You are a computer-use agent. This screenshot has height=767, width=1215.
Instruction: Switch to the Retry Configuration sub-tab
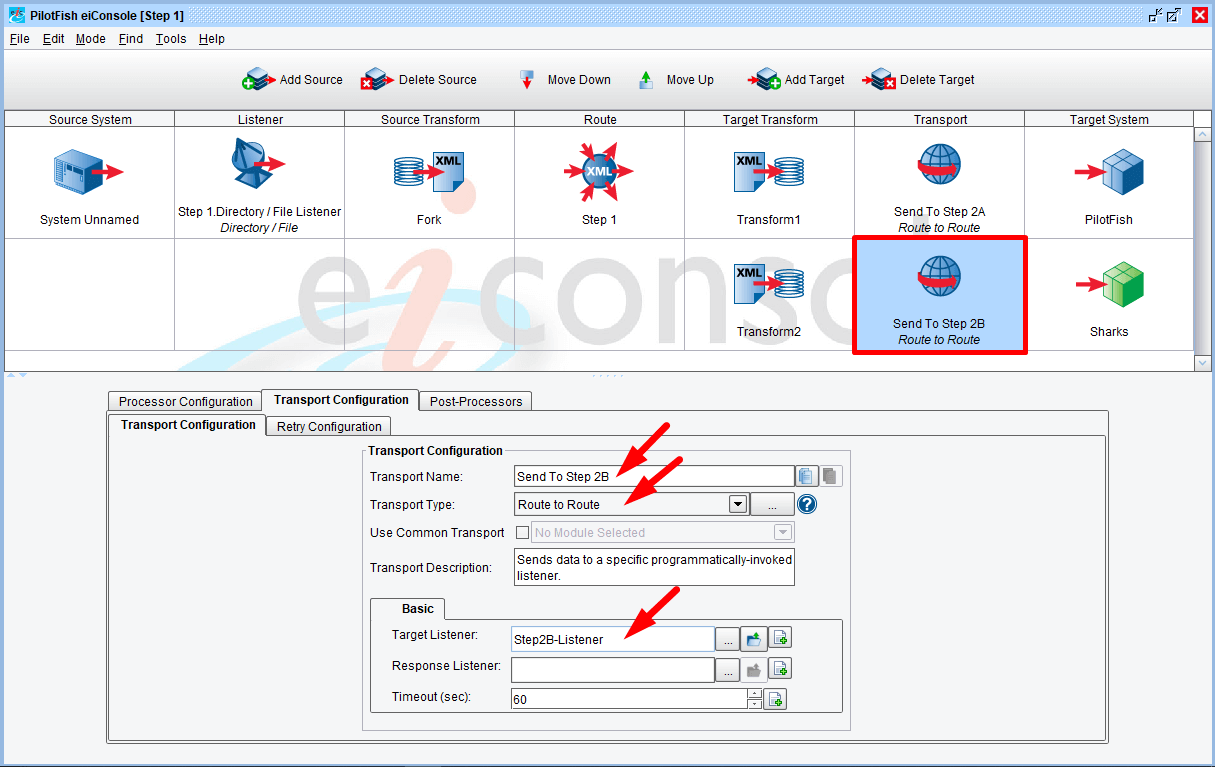click(329, 426)
